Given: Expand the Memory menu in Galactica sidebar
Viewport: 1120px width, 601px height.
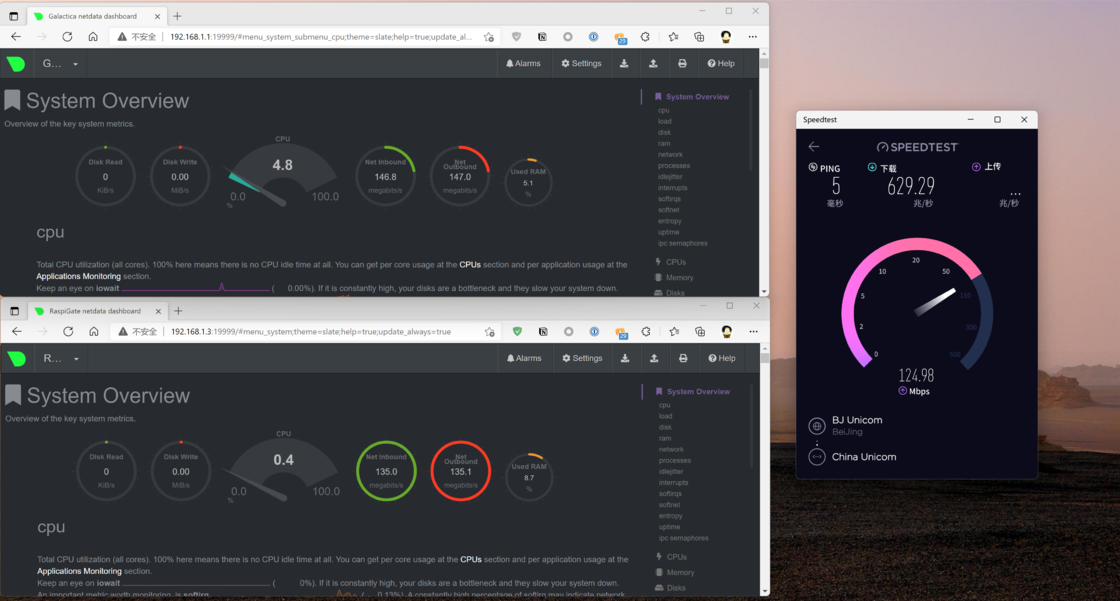Looking at the screenshot, I should [674, 278].
